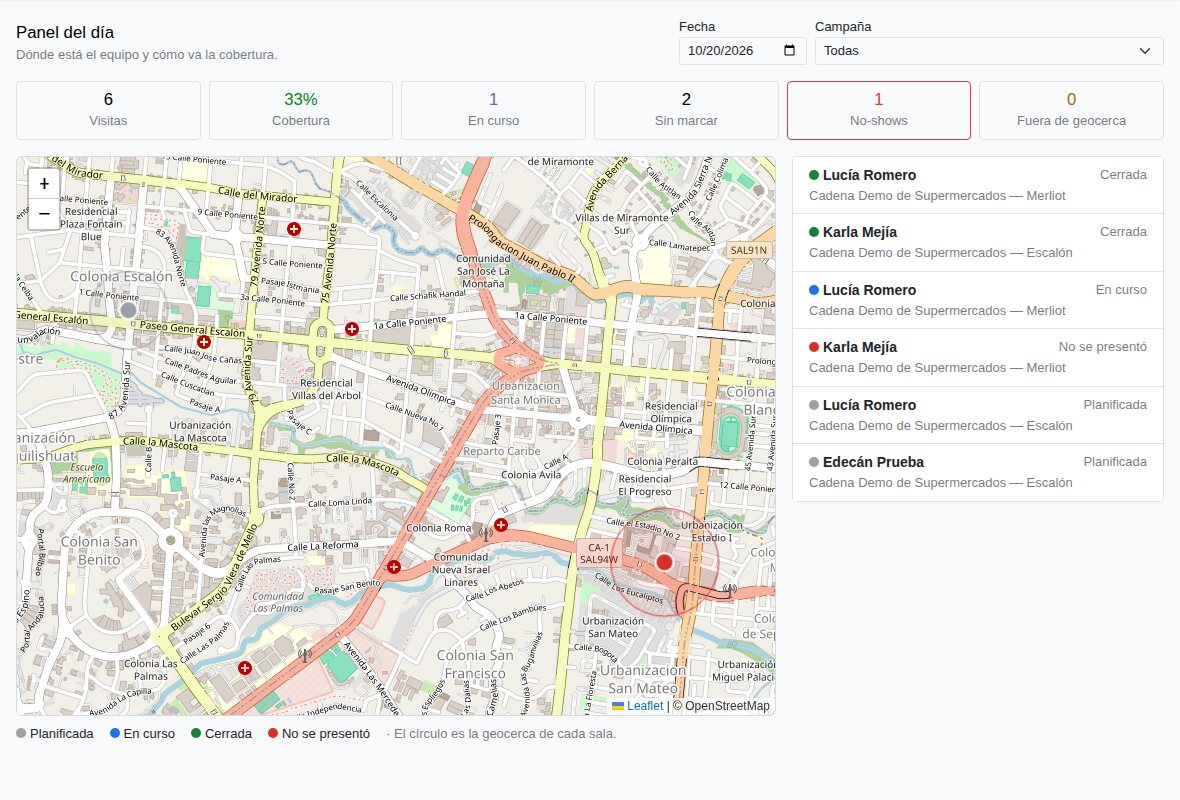Filter by Fuera de geocerca card
1180x800 pixels.
[x=1072, y=111]
